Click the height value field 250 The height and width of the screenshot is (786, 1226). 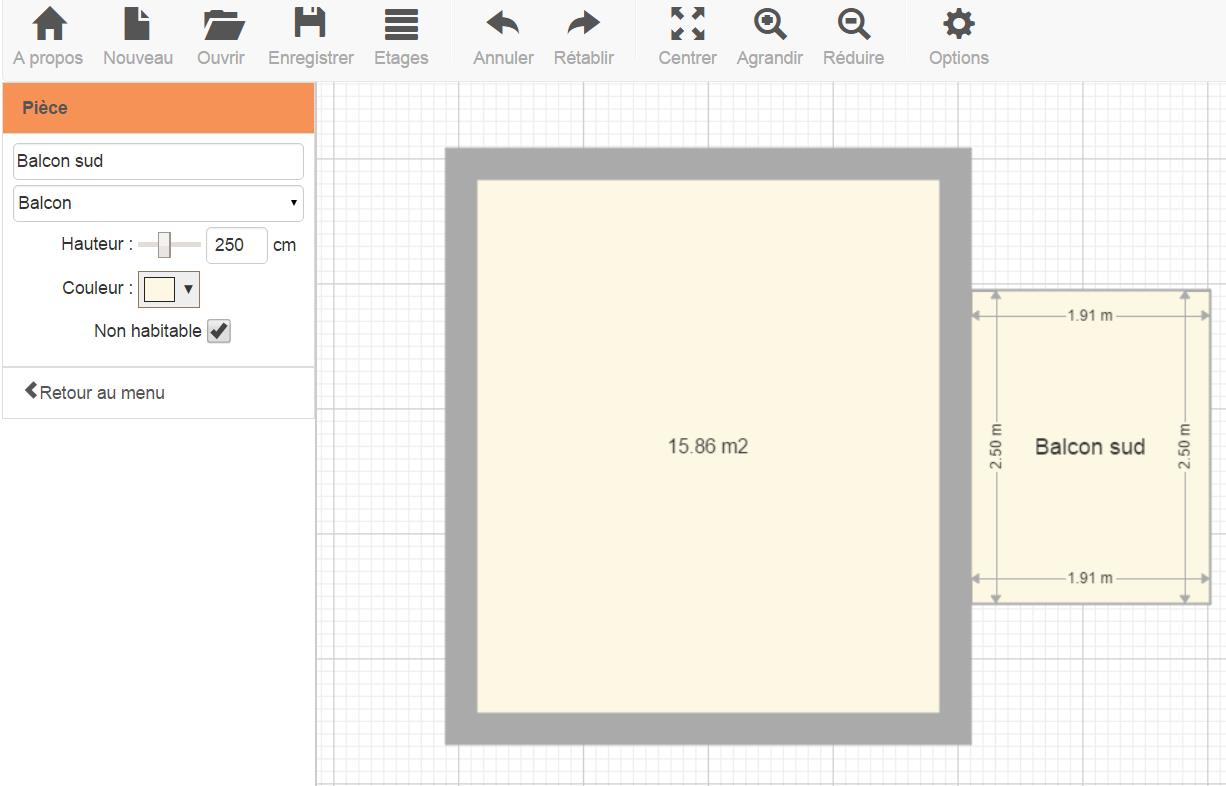point(236,245)
